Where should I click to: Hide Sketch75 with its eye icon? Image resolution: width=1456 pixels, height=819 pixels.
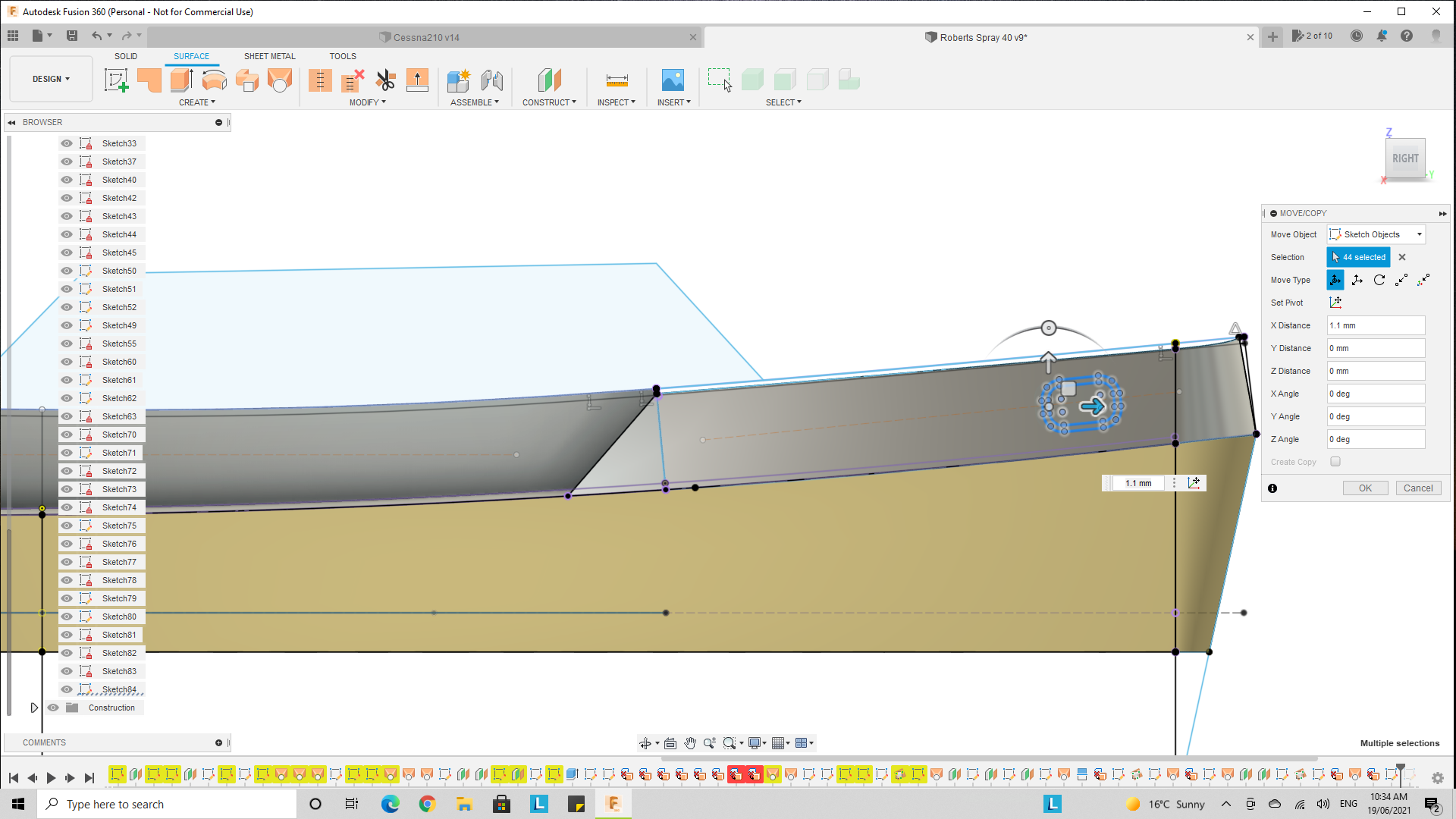point(67,526)
